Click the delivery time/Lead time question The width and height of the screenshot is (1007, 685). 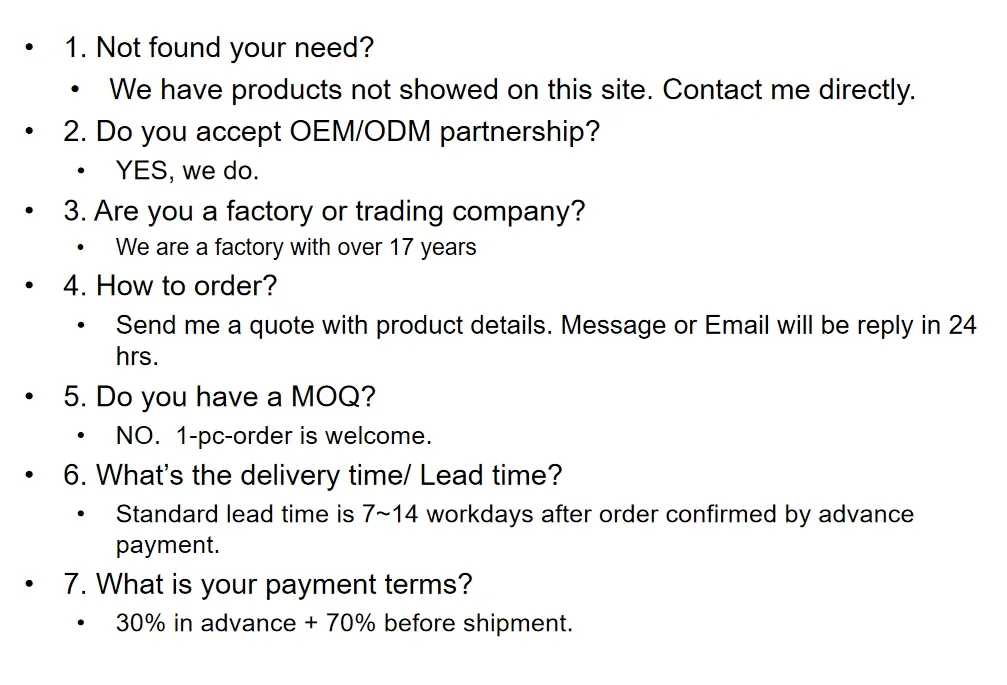[313, 476]
